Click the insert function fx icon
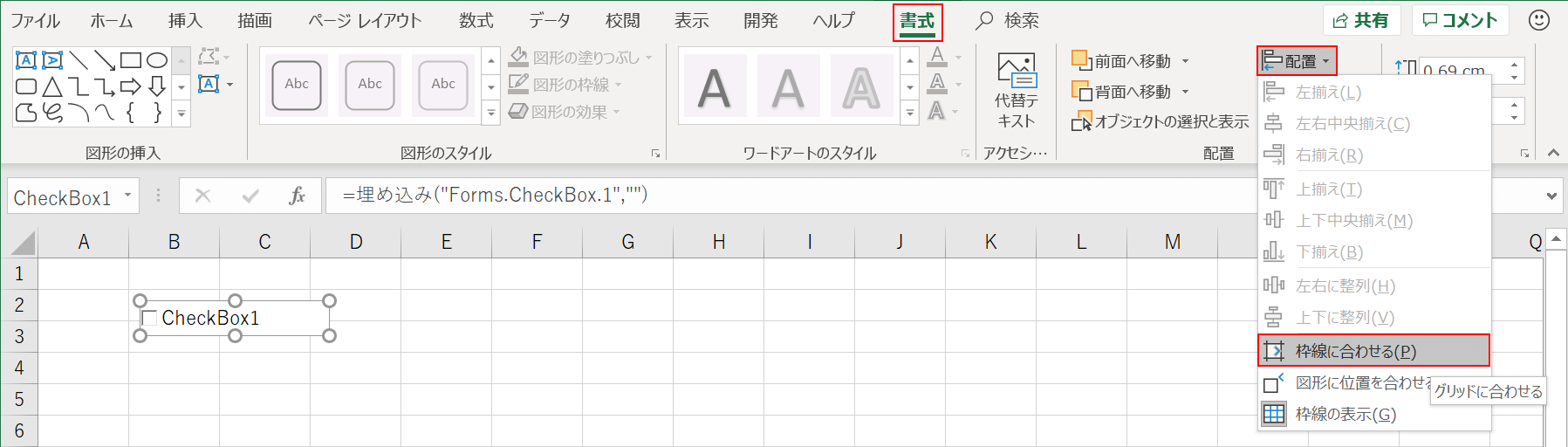Image resolution: width=1568 pixels, height=447 pixels. point(298,196)
